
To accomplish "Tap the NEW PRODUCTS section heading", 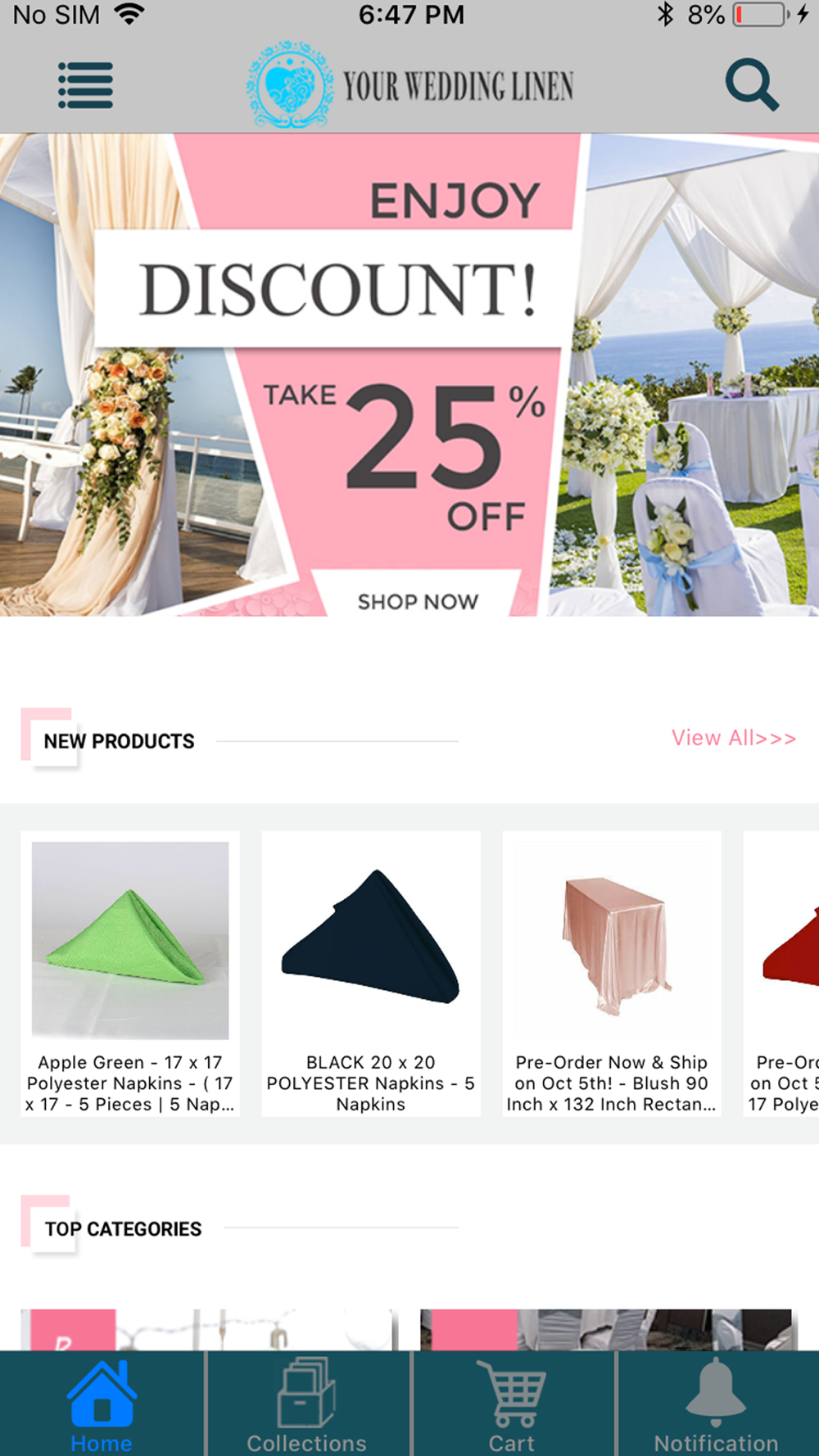I will [119, 741].
